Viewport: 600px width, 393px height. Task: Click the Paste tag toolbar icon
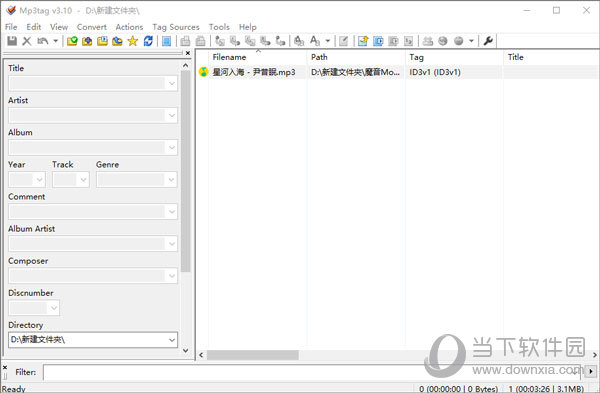point(200,41)
